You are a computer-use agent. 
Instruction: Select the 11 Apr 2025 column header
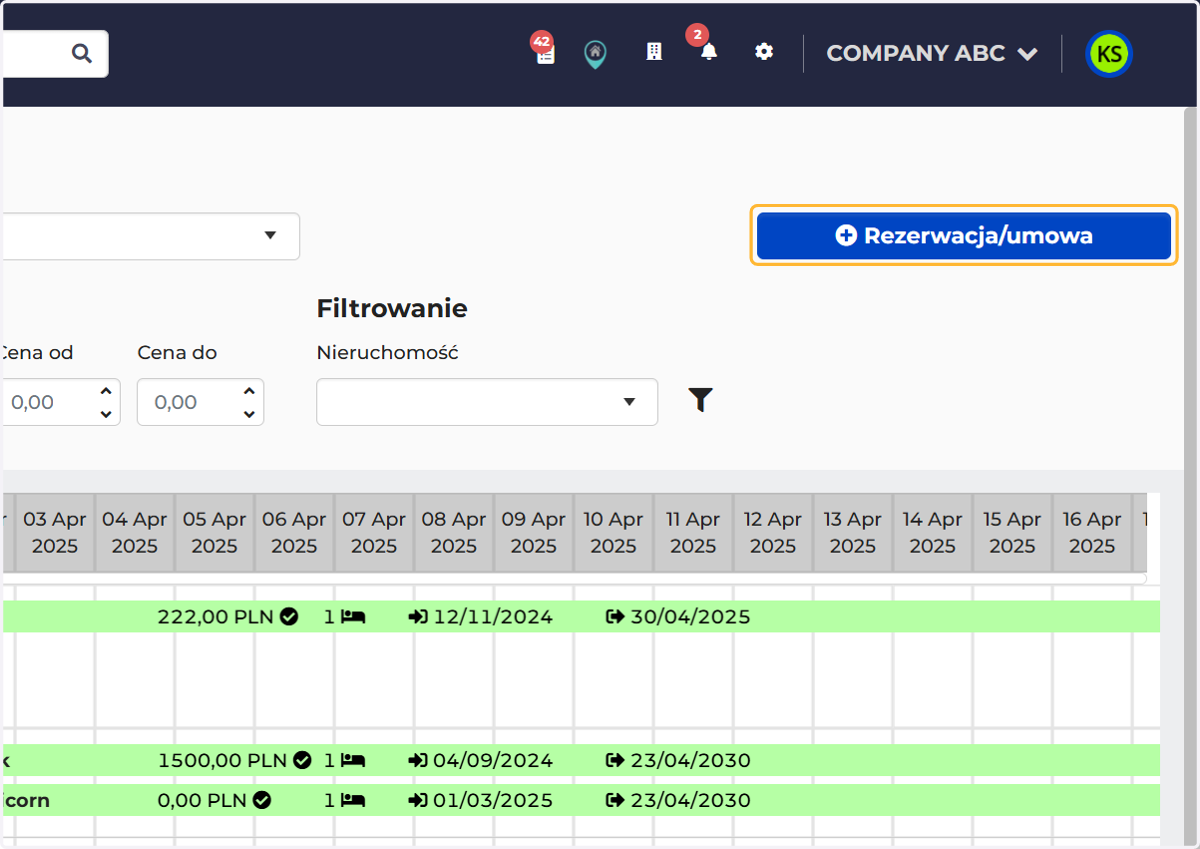coord(694,533)
